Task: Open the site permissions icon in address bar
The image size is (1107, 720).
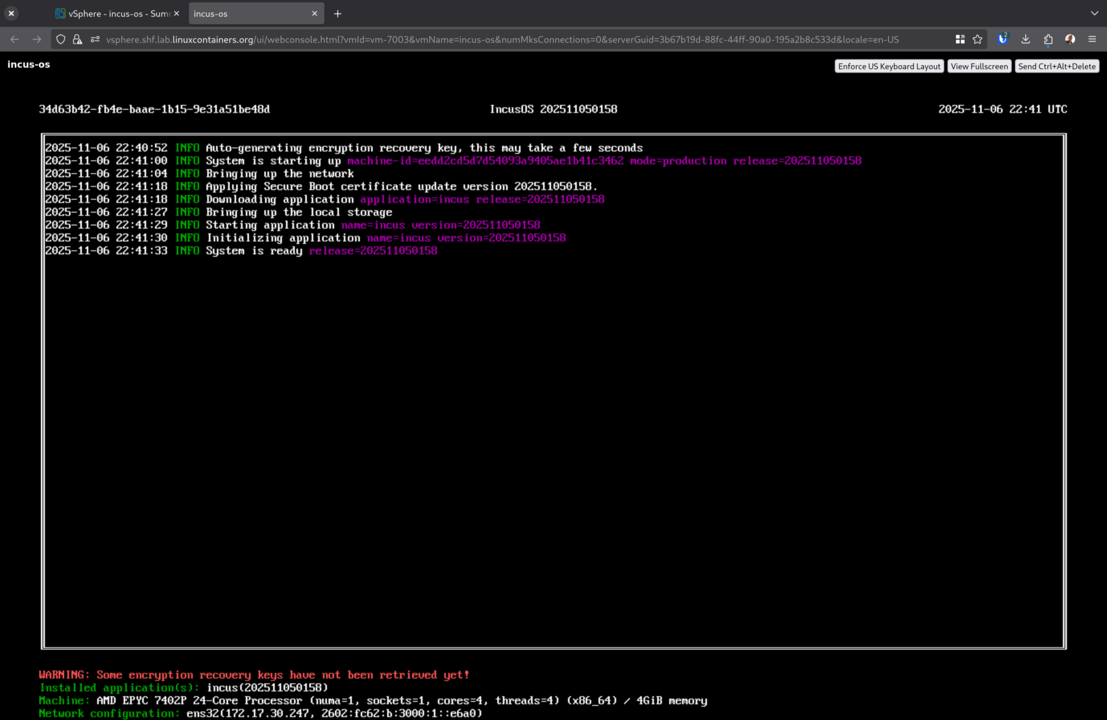Action: point(95,39)
